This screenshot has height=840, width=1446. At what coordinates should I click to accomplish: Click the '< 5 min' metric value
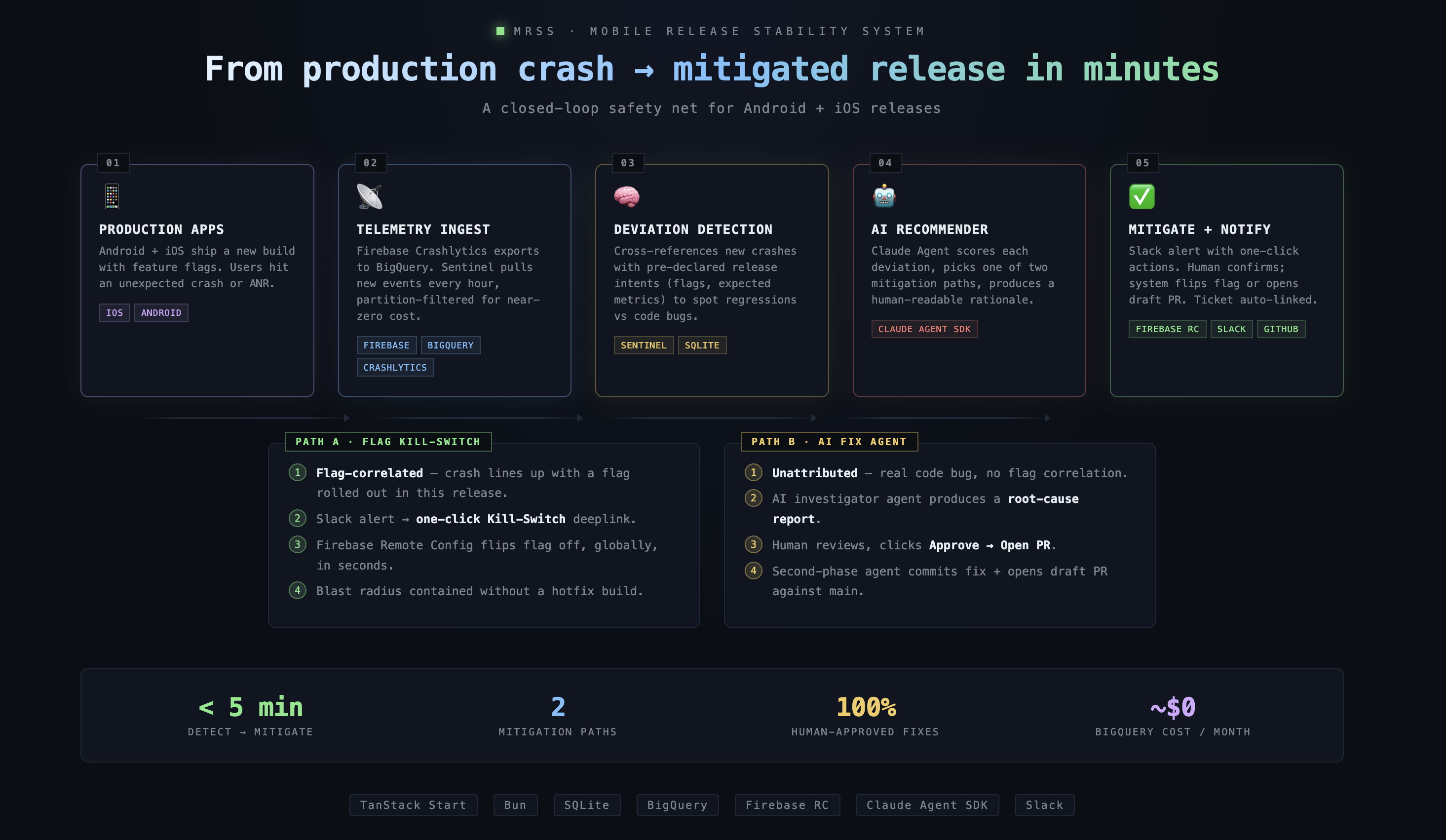tap(251, 707)
